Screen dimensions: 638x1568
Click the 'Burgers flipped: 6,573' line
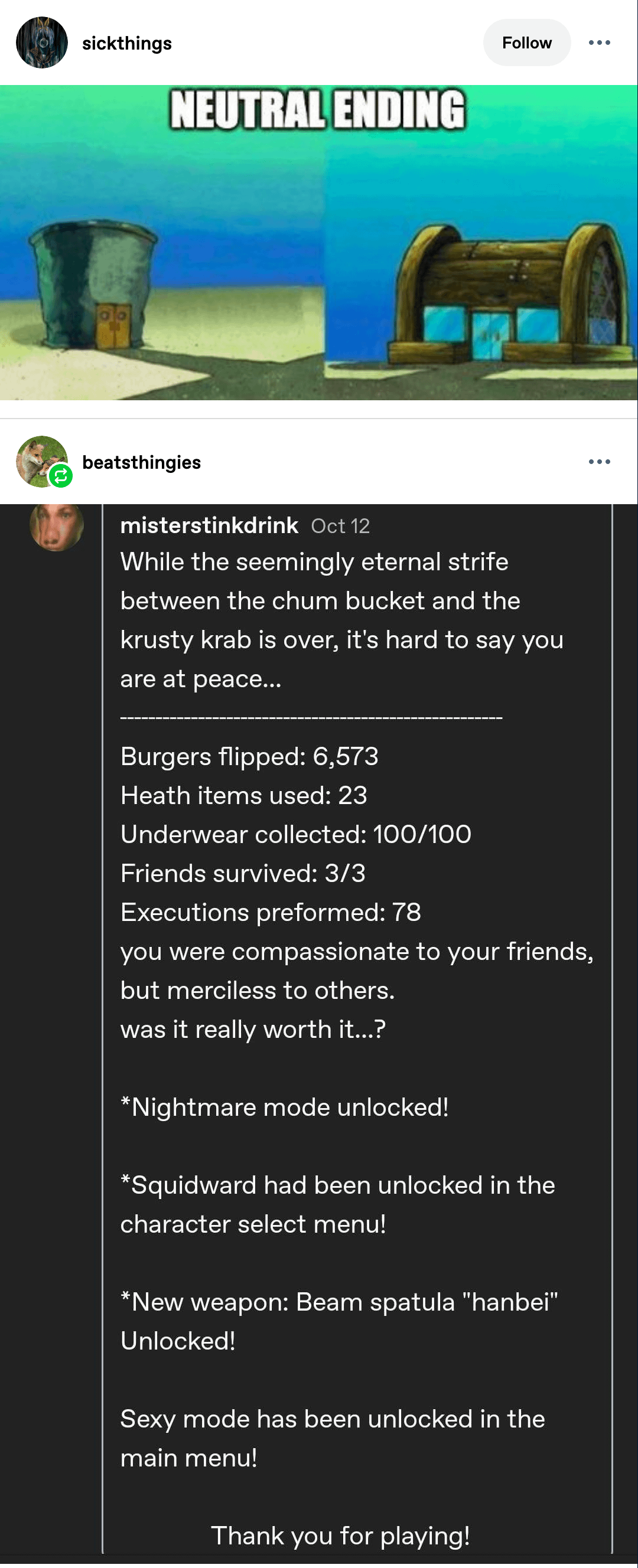click(249, 757)
